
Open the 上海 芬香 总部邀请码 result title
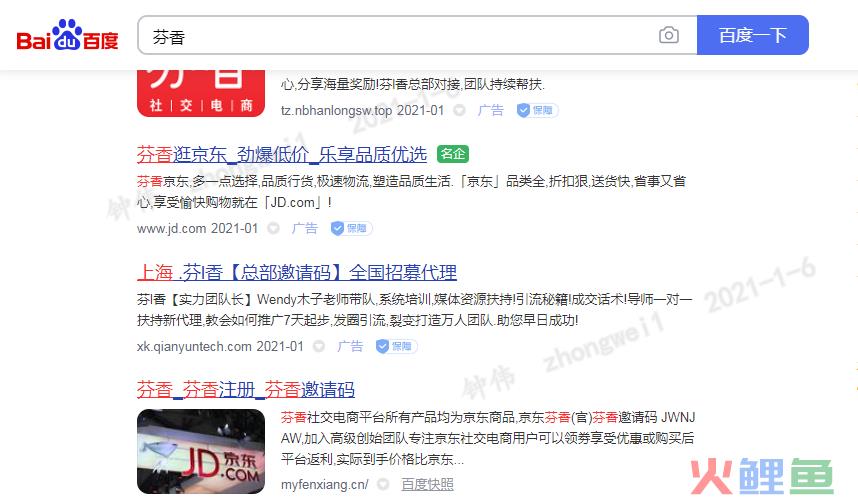pos(297,272)
